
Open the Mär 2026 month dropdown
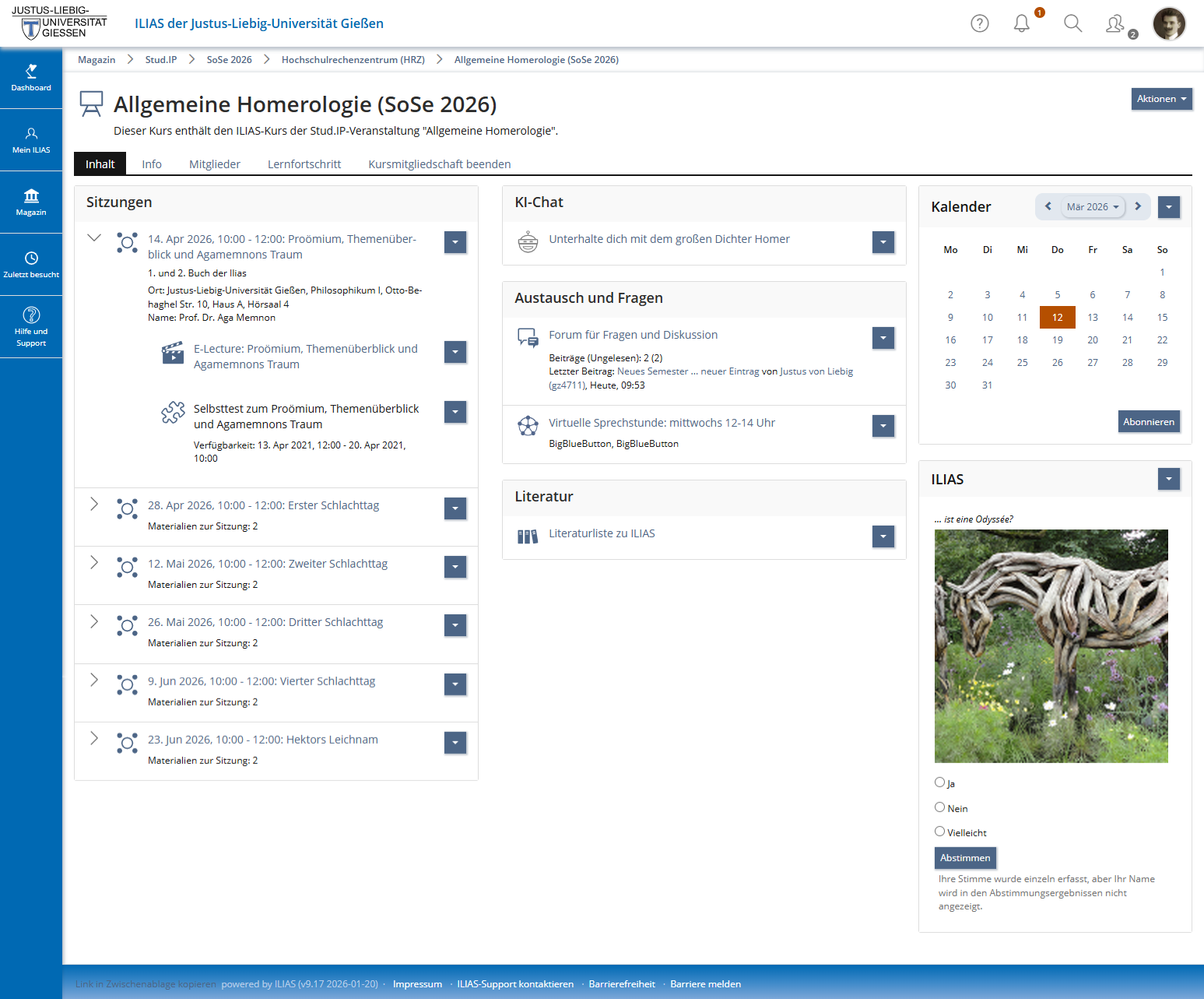(1093, 207)
